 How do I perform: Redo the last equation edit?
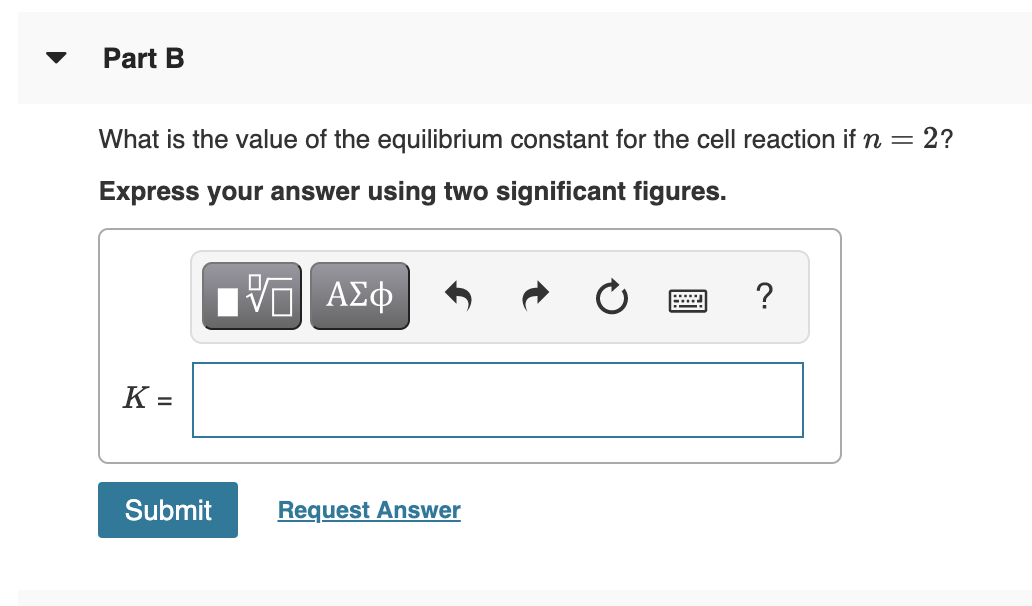tap(534, 296)
